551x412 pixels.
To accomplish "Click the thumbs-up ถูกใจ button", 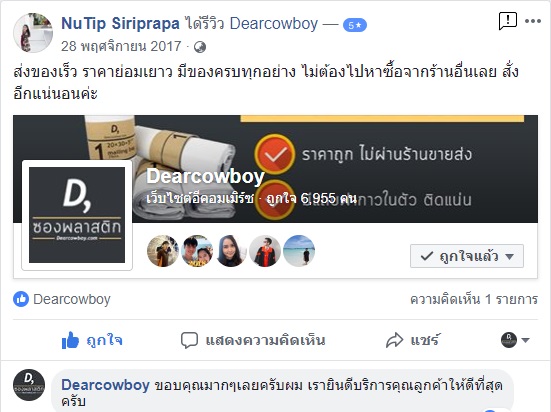I will pos(92,340).
